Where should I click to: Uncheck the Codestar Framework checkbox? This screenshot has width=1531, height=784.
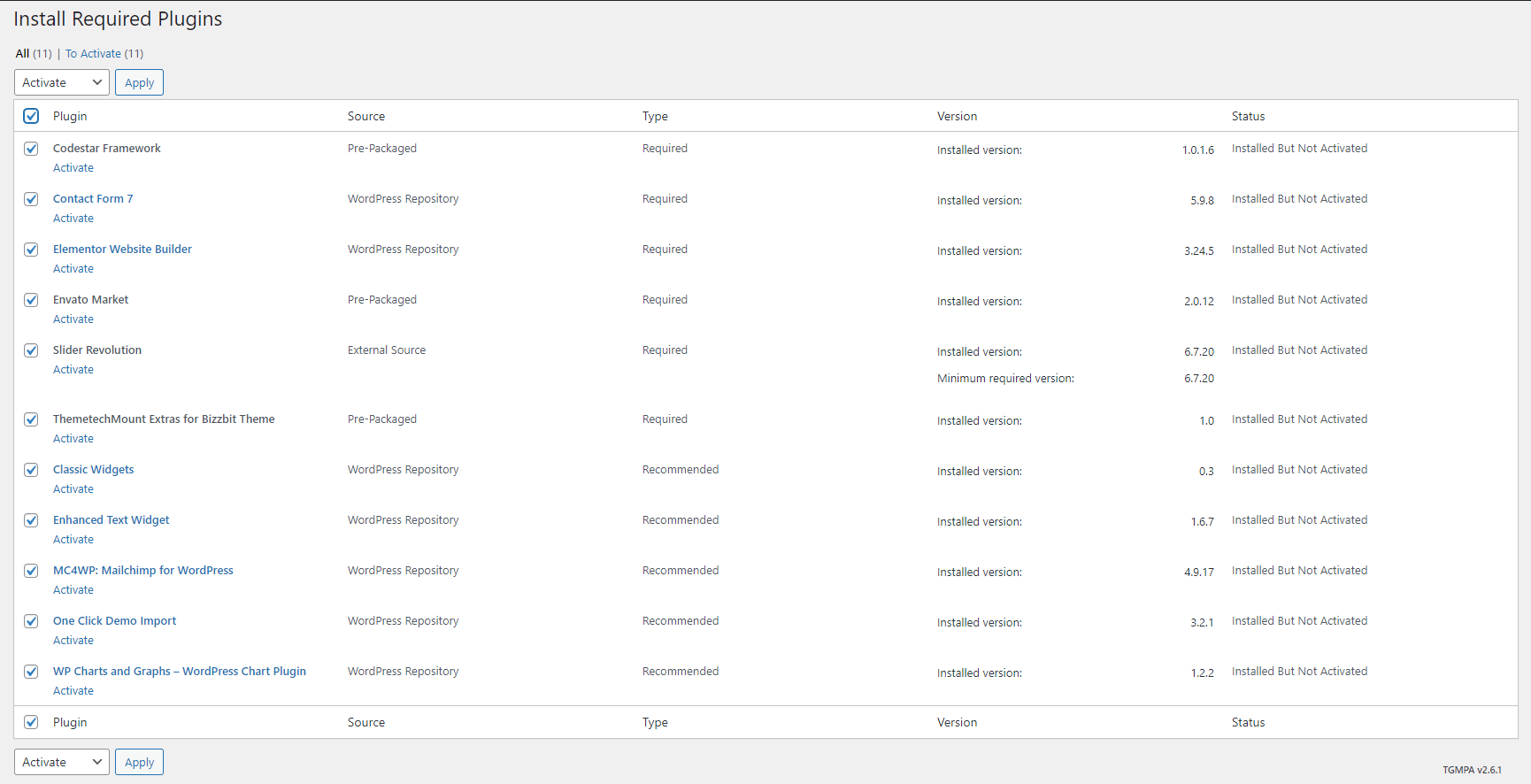[31, 149]
